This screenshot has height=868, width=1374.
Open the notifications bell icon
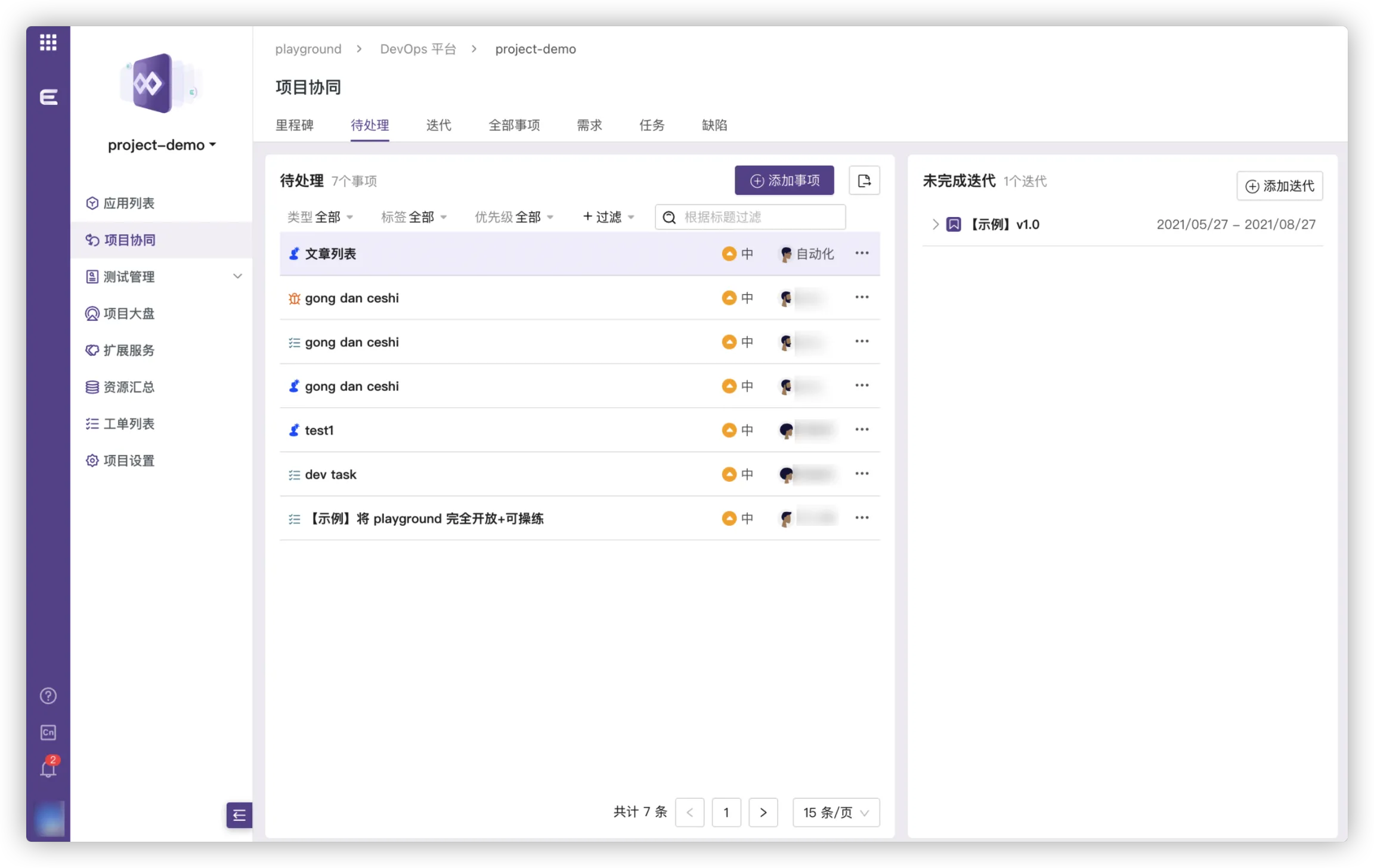point(48,769)
